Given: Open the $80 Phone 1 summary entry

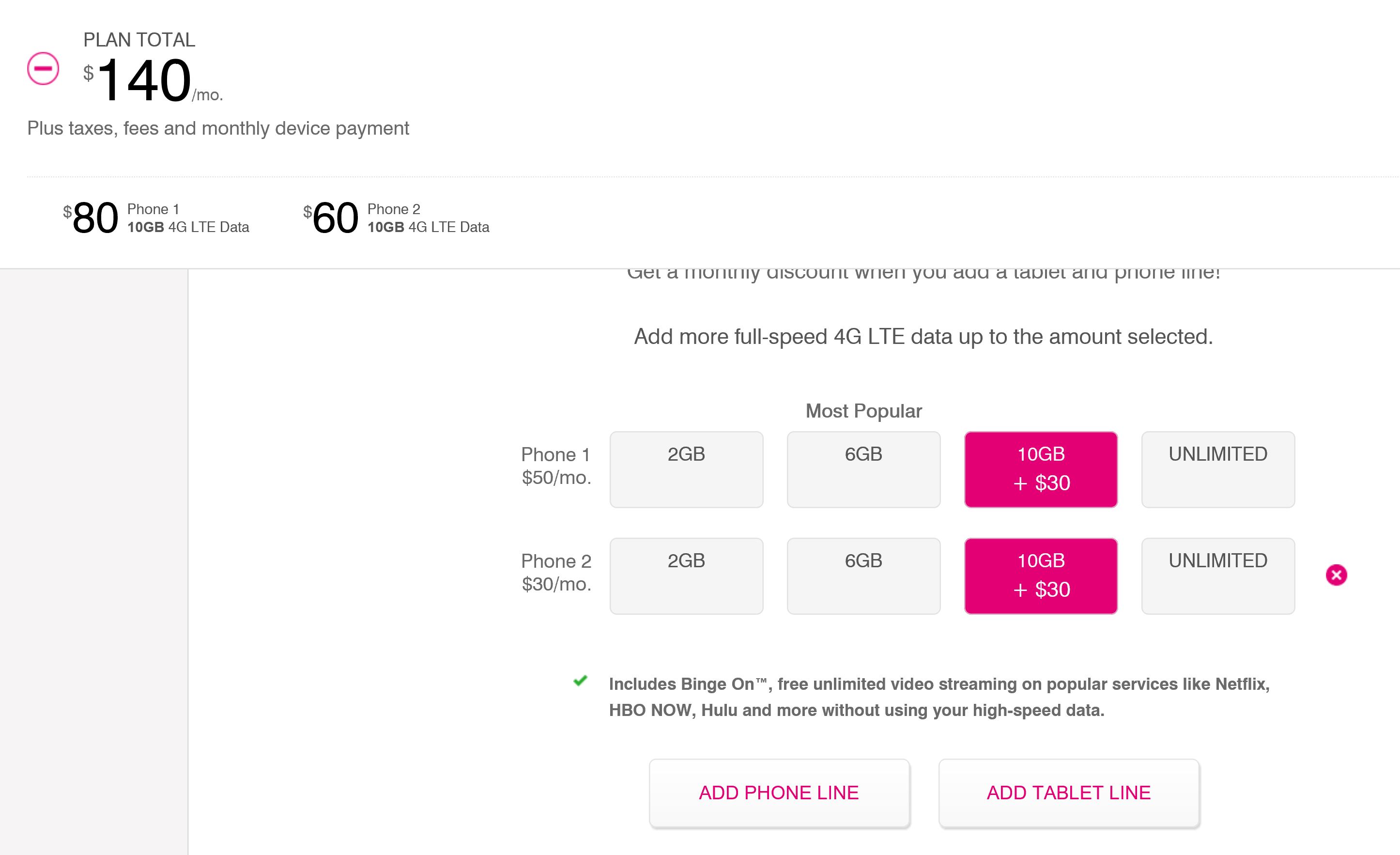Looking at the screenshot, I should [x=156, y=218].
